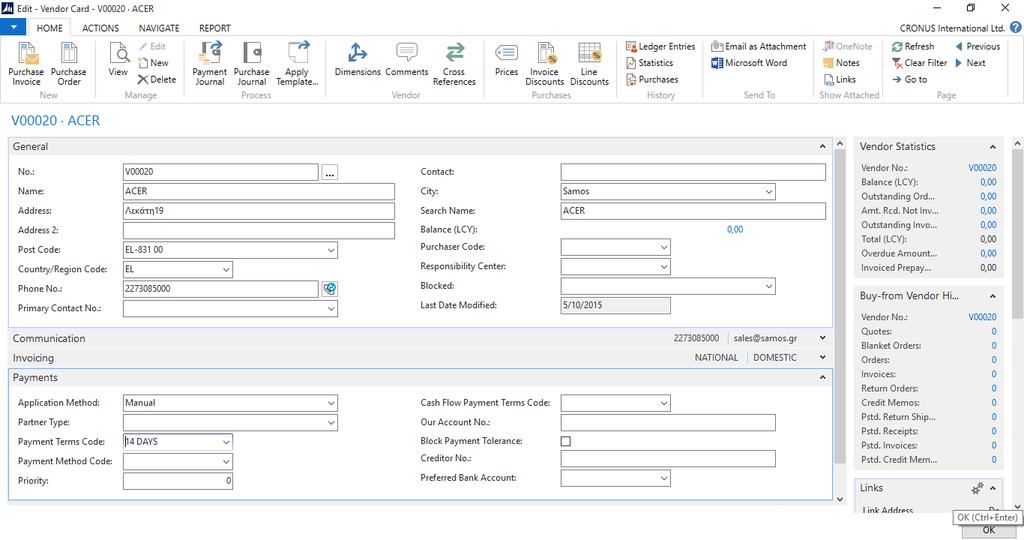Switch to the ACTIONS tab
Image resolution: width=1024 pixels, height=540 pixels.
tap(101, 28)
